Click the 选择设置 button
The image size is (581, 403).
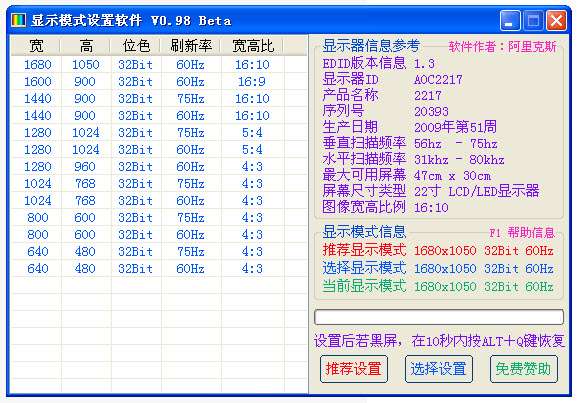(439, 369)
